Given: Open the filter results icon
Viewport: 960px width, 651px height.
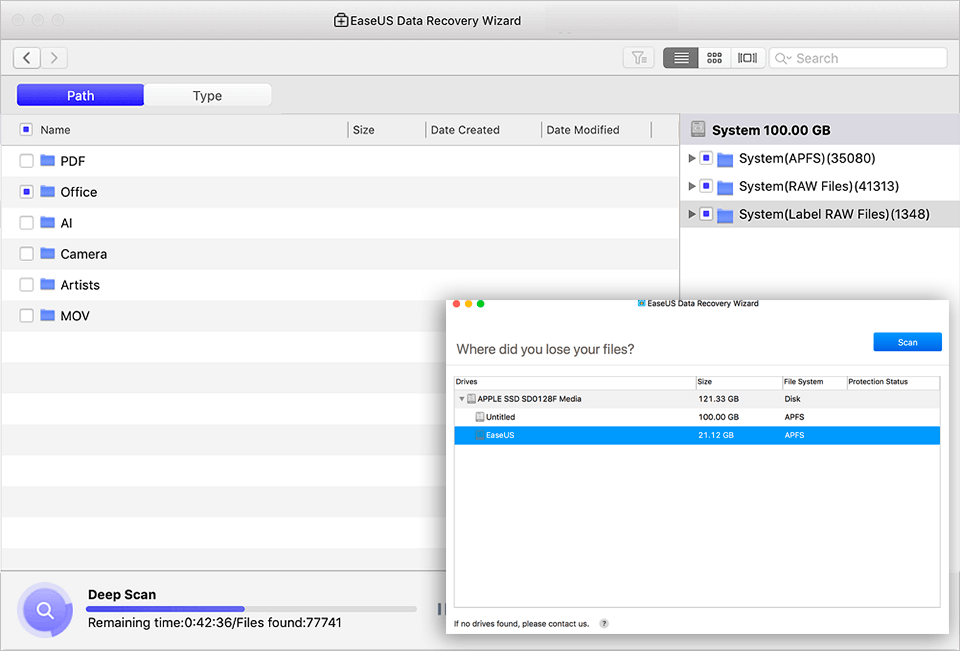Looking at the screenshot, I should click(x=639, y=57).
